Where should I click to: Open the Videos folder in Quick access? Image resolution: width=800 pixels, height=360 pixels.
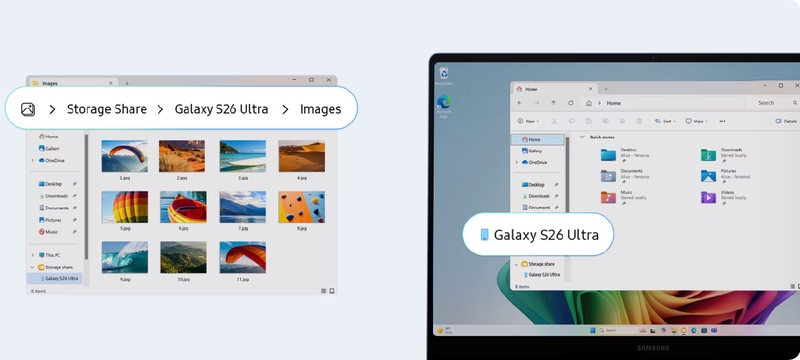(x=723, y=196)
